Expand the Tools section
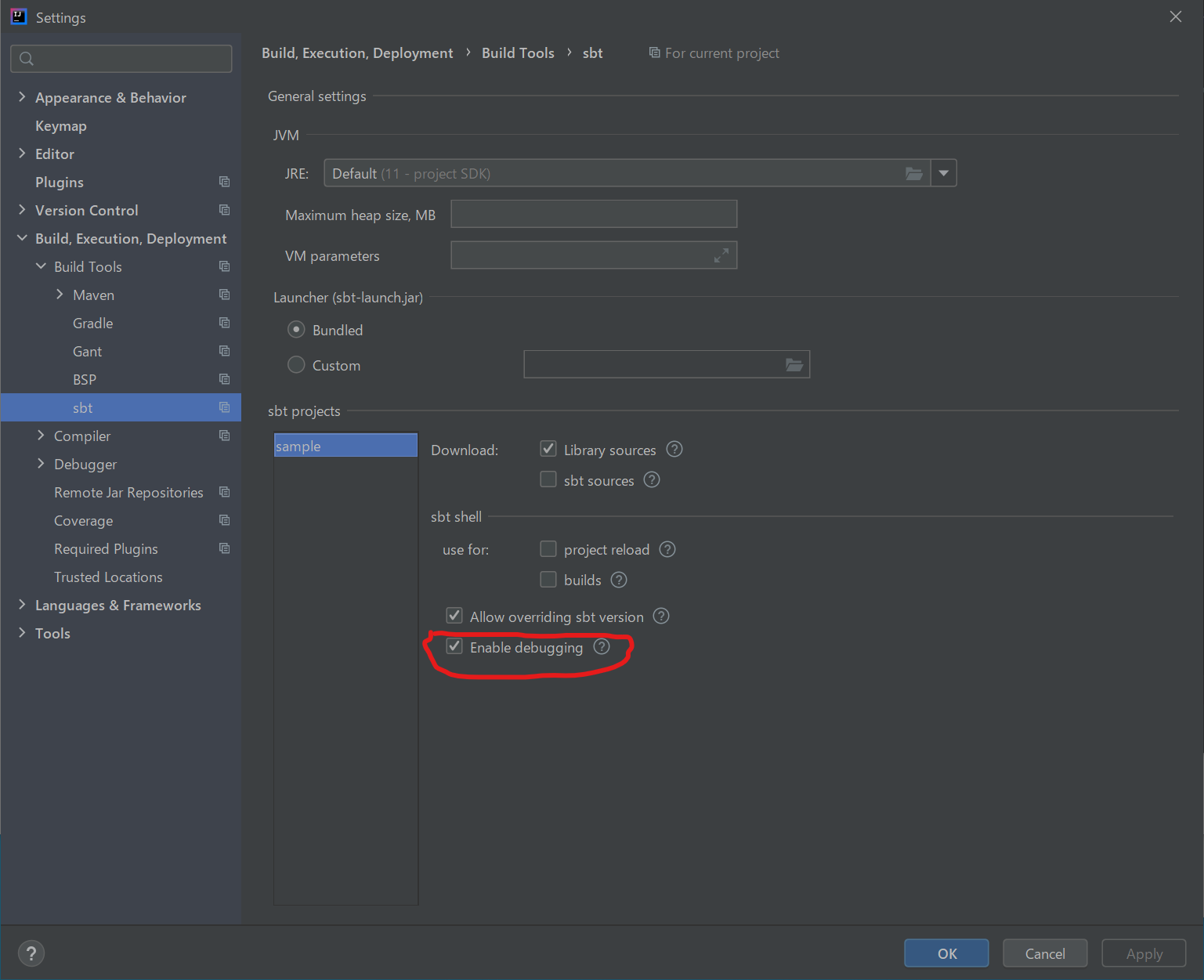1204x980 pixels. click(x=22, y=632)
